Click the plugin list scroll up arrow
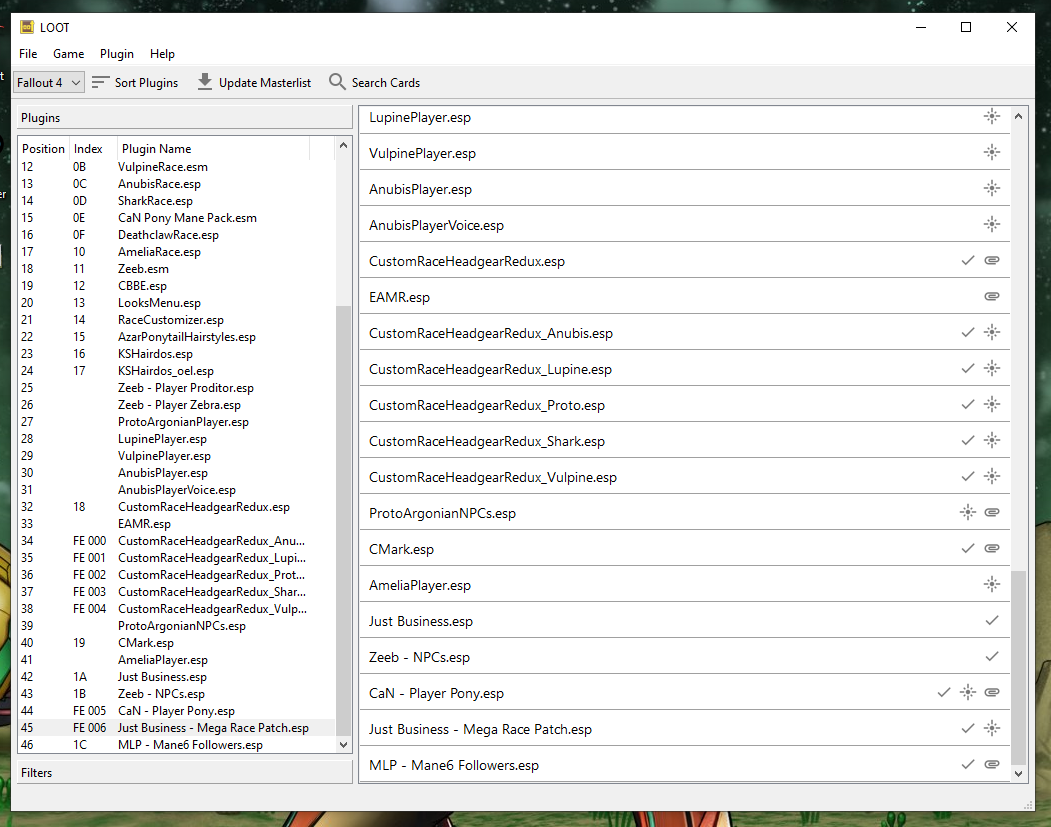This screenshot has height=827, width=1051. (x=343, y=145)
